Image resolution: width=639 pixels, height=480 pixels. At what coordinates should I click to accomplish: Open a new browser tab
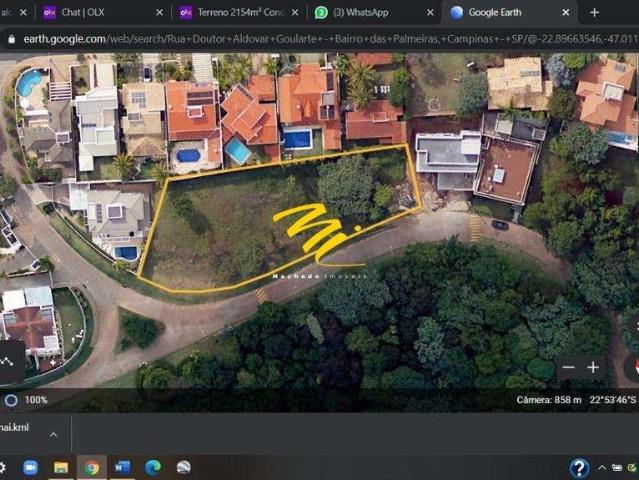[x=594, y=13]
